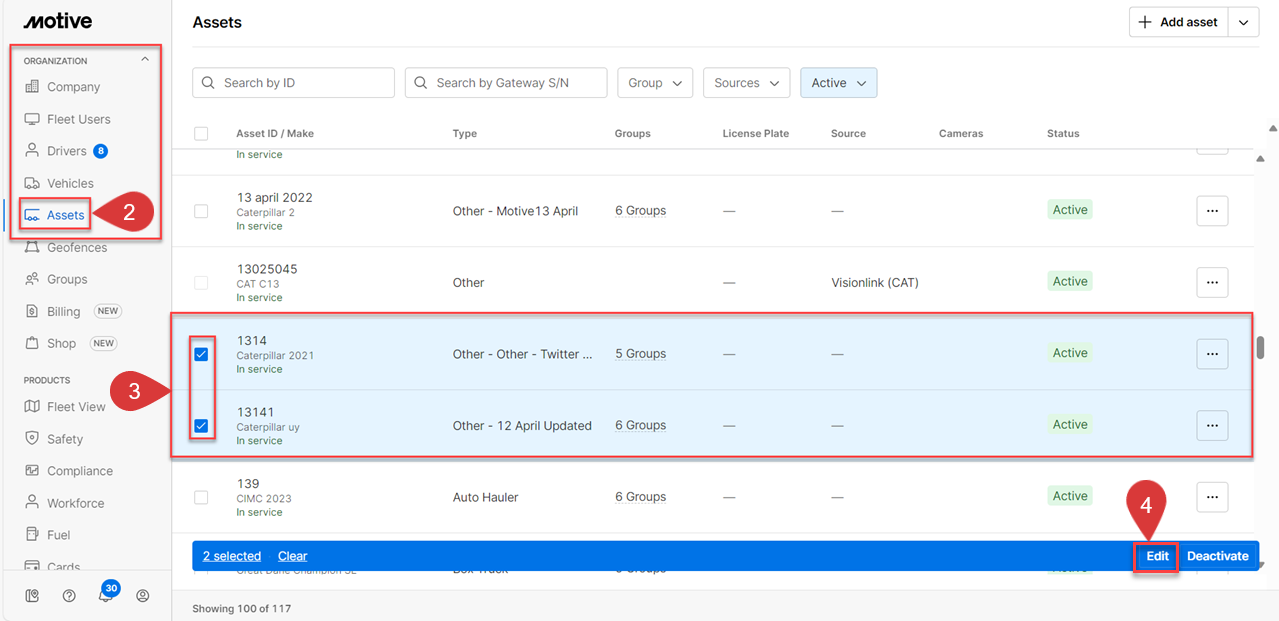1279x621 pixels.
Task: Click the notifications bell icon
Action: click(105, 596)
